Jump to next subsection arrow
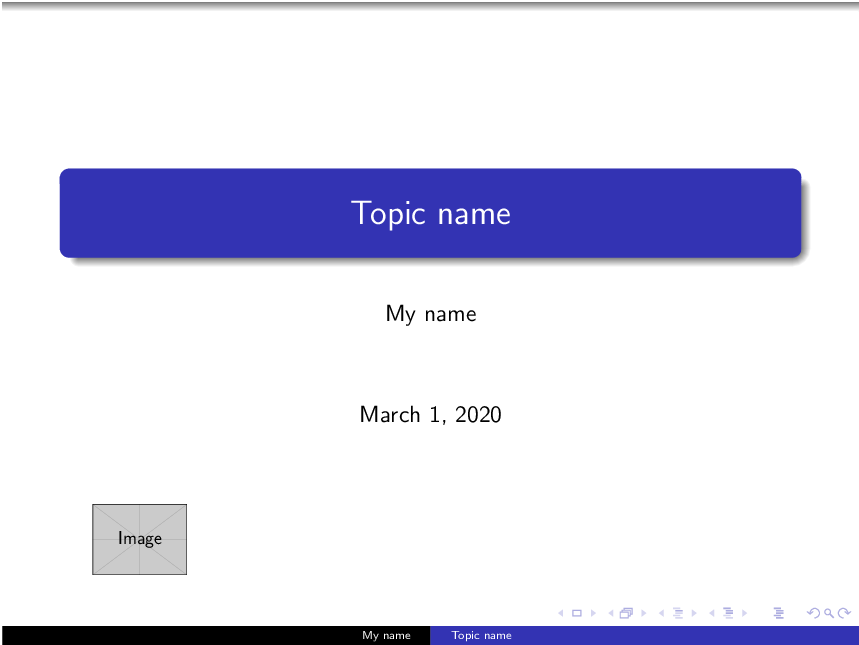Screen dimensions: 859x645 (x=693, y=613)
